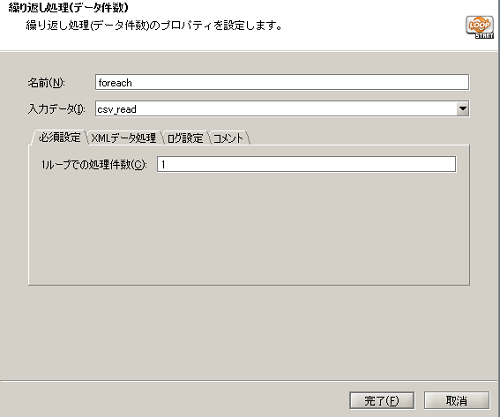Confirm with the 完了(F) button
This screenshot has width=500, height=417.
point(382,400)
